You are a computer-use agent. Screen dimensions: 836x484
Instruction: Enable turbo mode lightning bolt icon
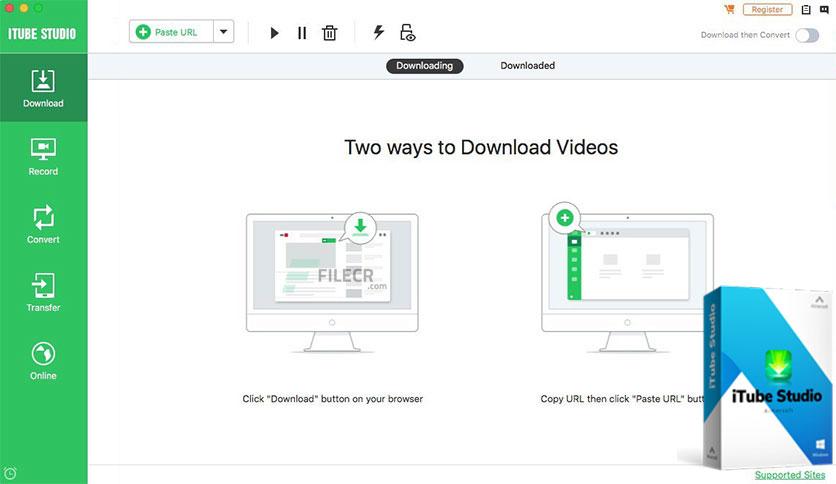[x=379, y=33]
